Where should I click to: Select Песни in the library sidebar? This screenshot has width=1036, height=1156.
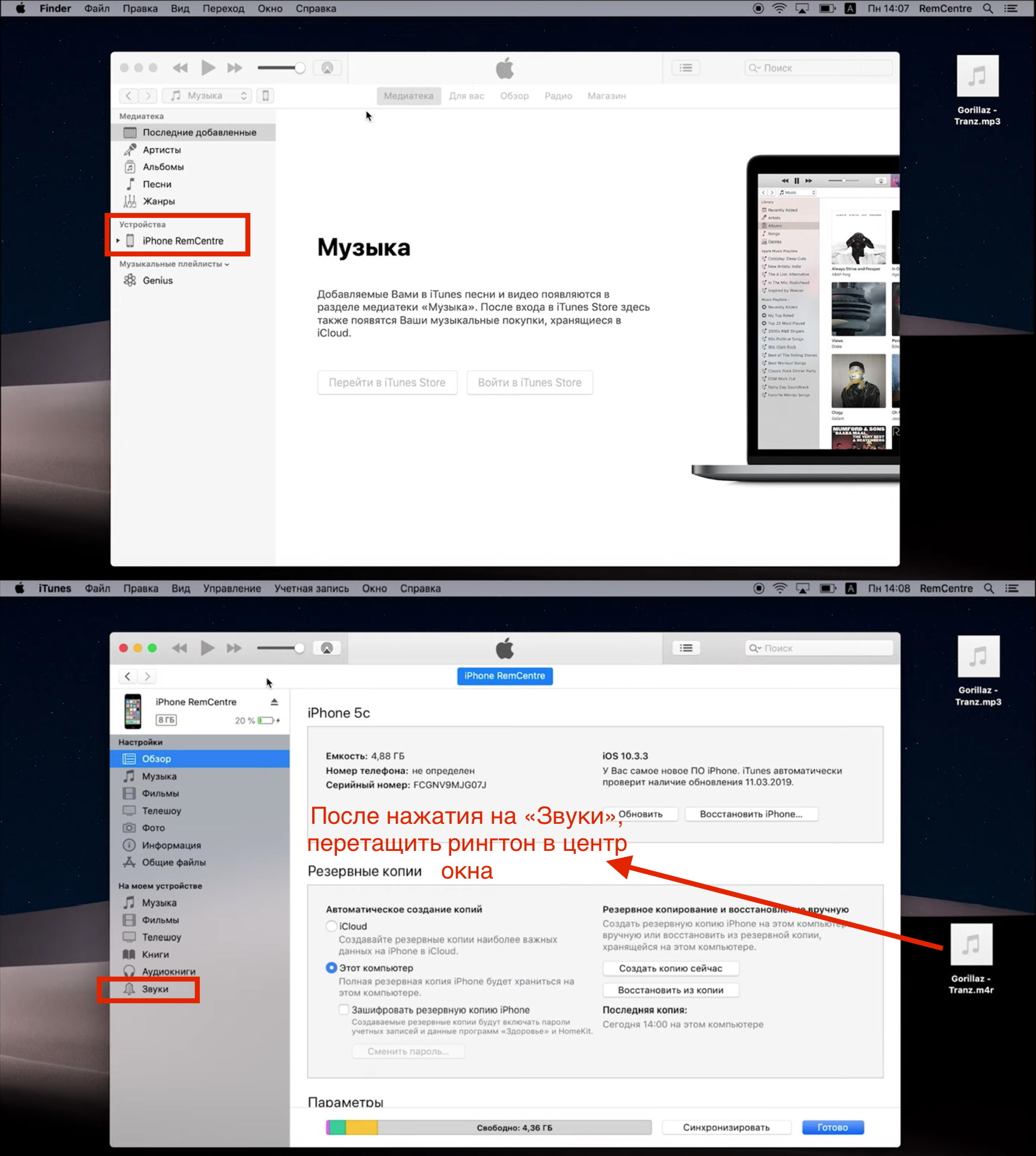[x=193, y=184]
